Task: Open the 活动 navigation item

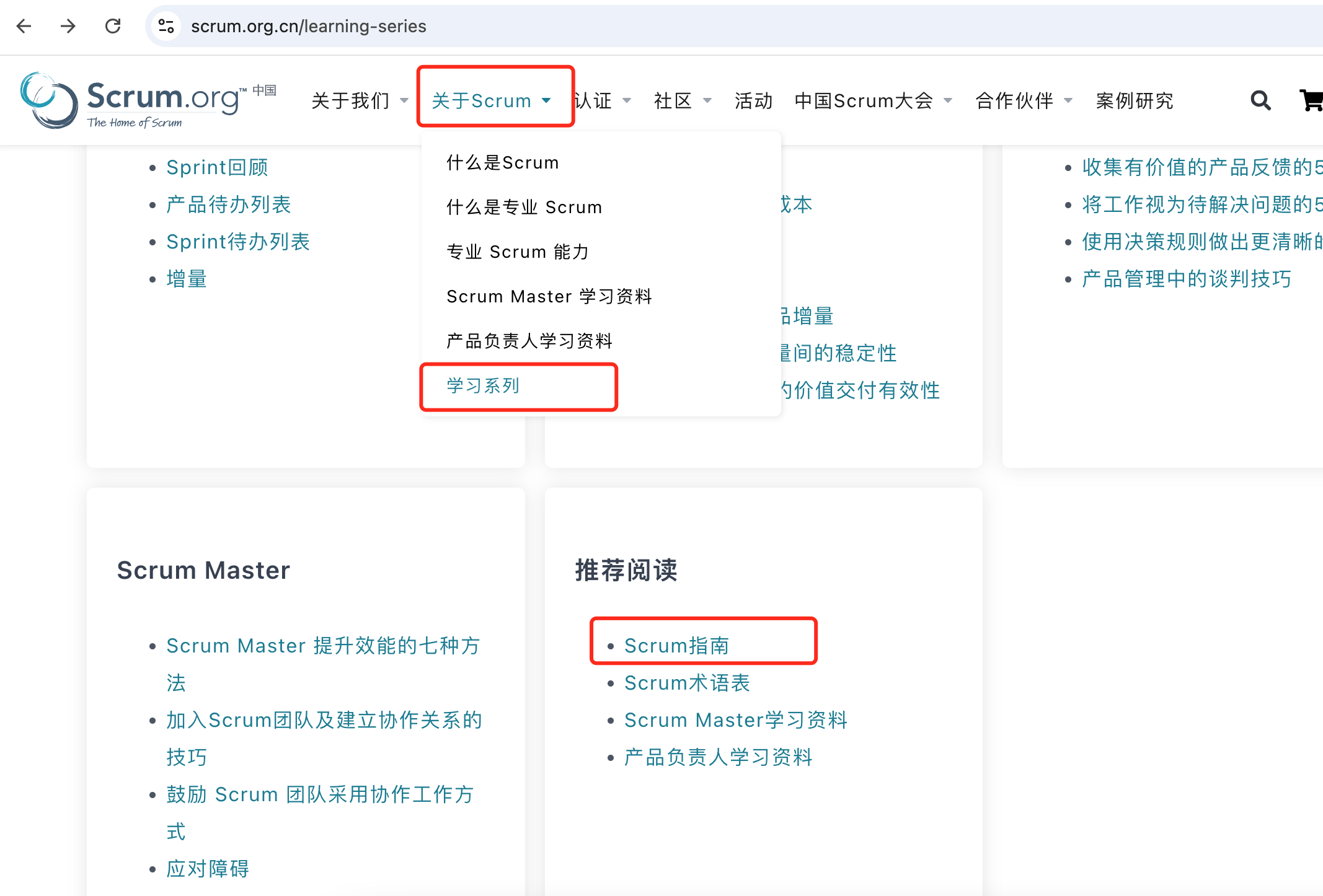Action: 753,100
